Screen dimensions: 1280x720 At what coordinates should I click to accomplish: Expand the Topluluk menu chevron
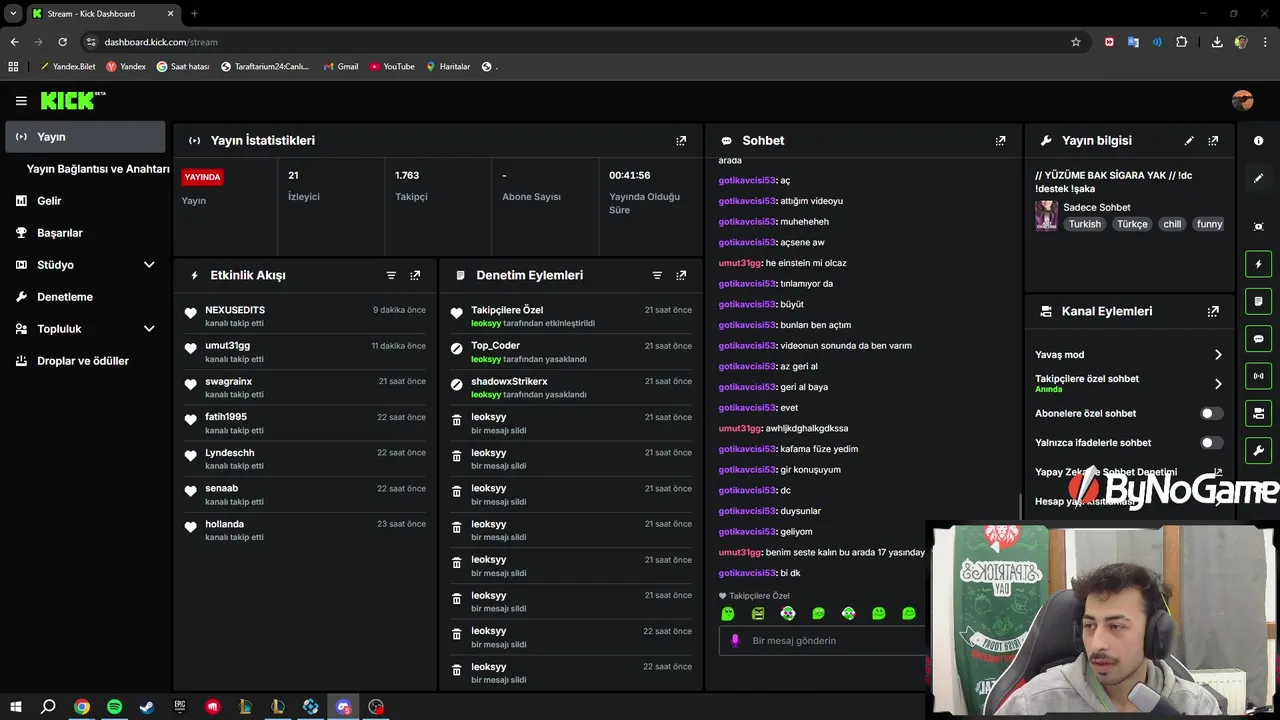(149, 329)
